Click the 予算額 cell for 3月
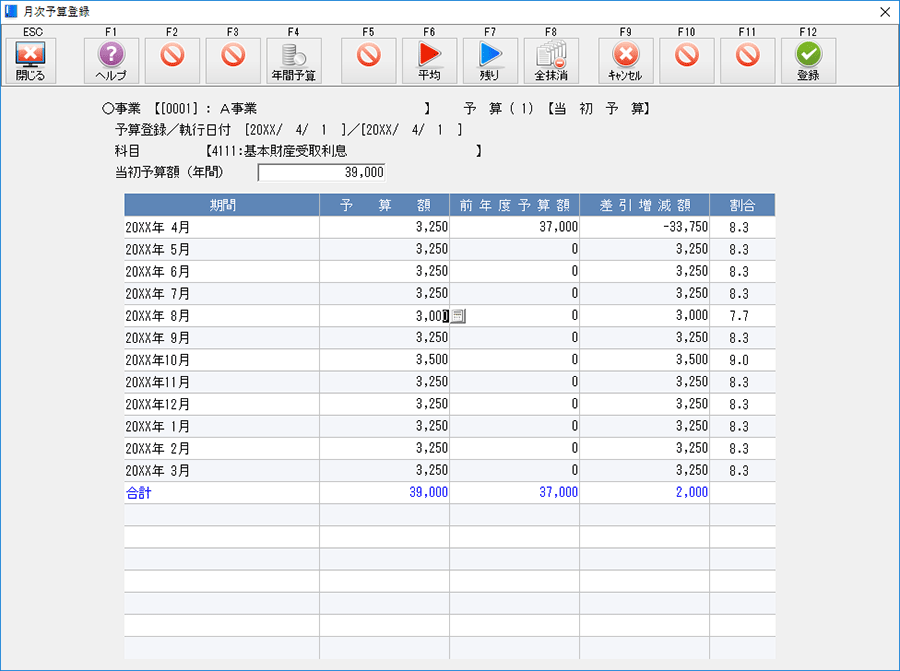Screen dimensions: 900x671 pos(385,470)
